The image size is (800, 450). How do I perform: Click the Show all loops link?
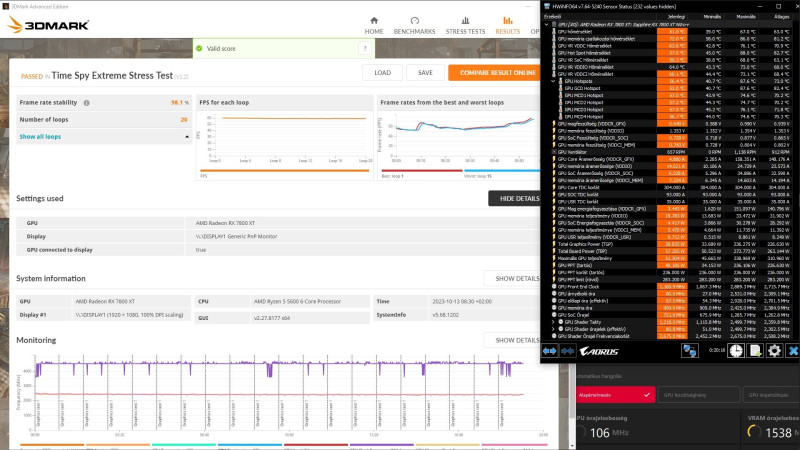(x=40, y=137)
